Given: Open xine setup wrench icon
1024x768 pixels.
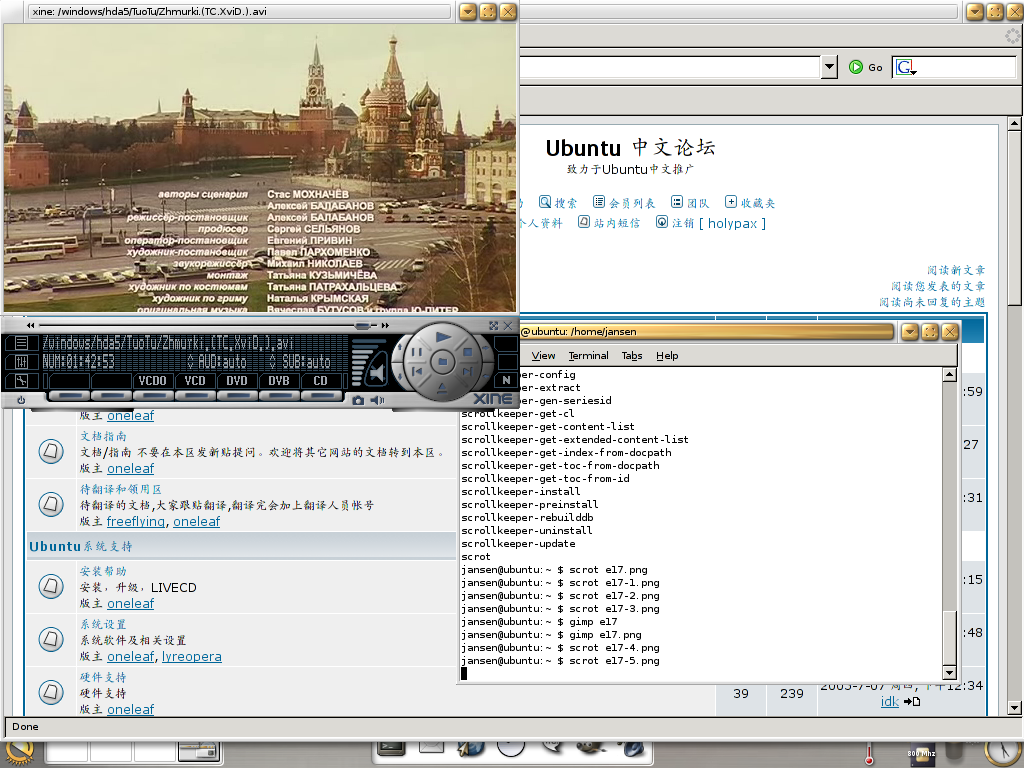Looking at the screenshot, I should [x=21, y=381].
